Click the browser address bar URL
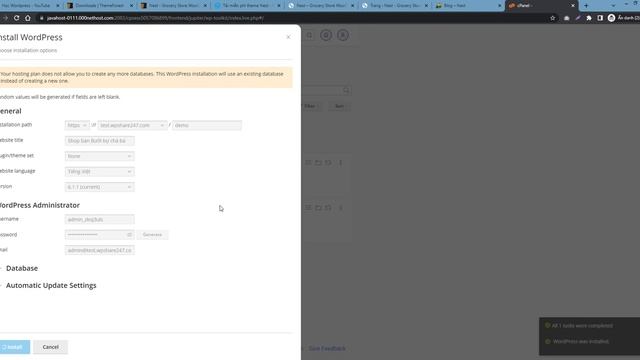Image resolution: width=640 pixels, height=360 pixels. (155, 18)
